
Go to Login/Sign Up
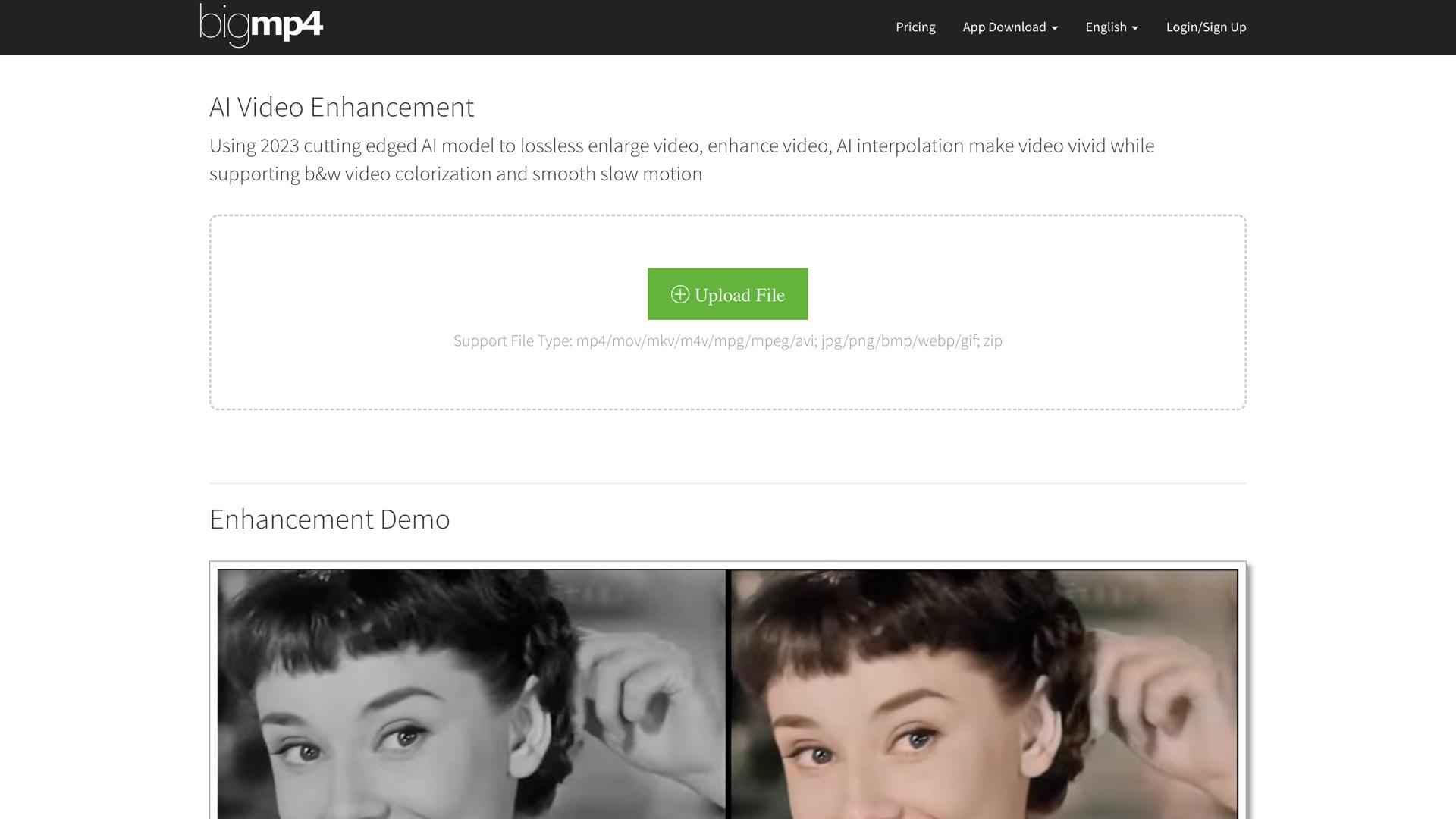(x=1206, y=27)
